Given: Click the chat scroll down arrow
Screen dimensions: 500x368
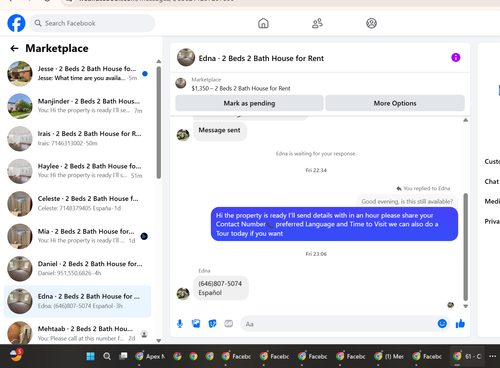Looking at the screenshot, I should [466, 306].
